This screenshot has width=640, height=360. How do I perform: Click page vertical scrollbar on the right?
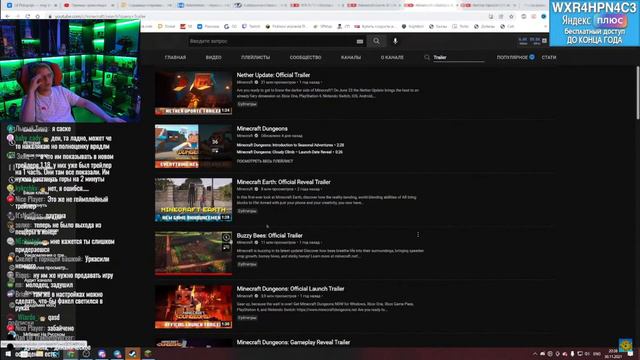pos(637,93)
